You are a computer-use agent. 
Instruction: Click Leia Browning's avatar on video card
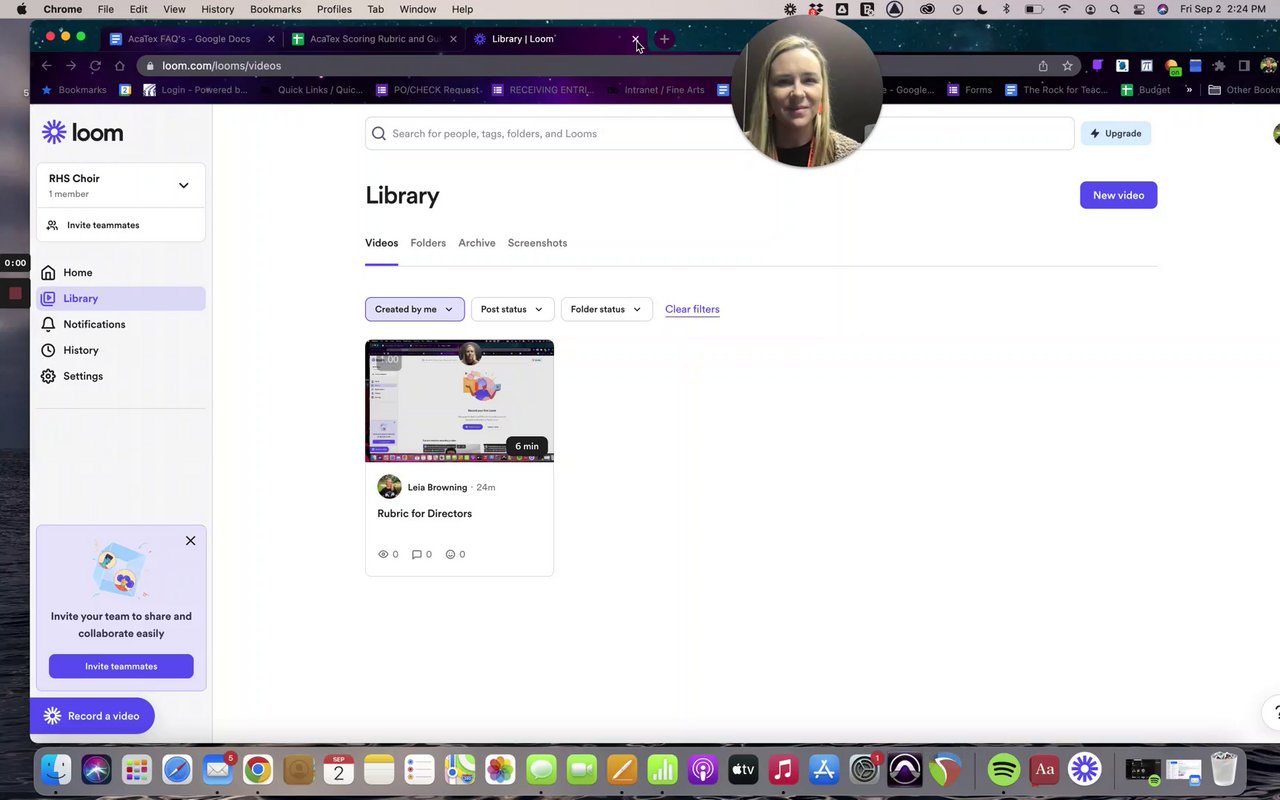tap(389, 487)
